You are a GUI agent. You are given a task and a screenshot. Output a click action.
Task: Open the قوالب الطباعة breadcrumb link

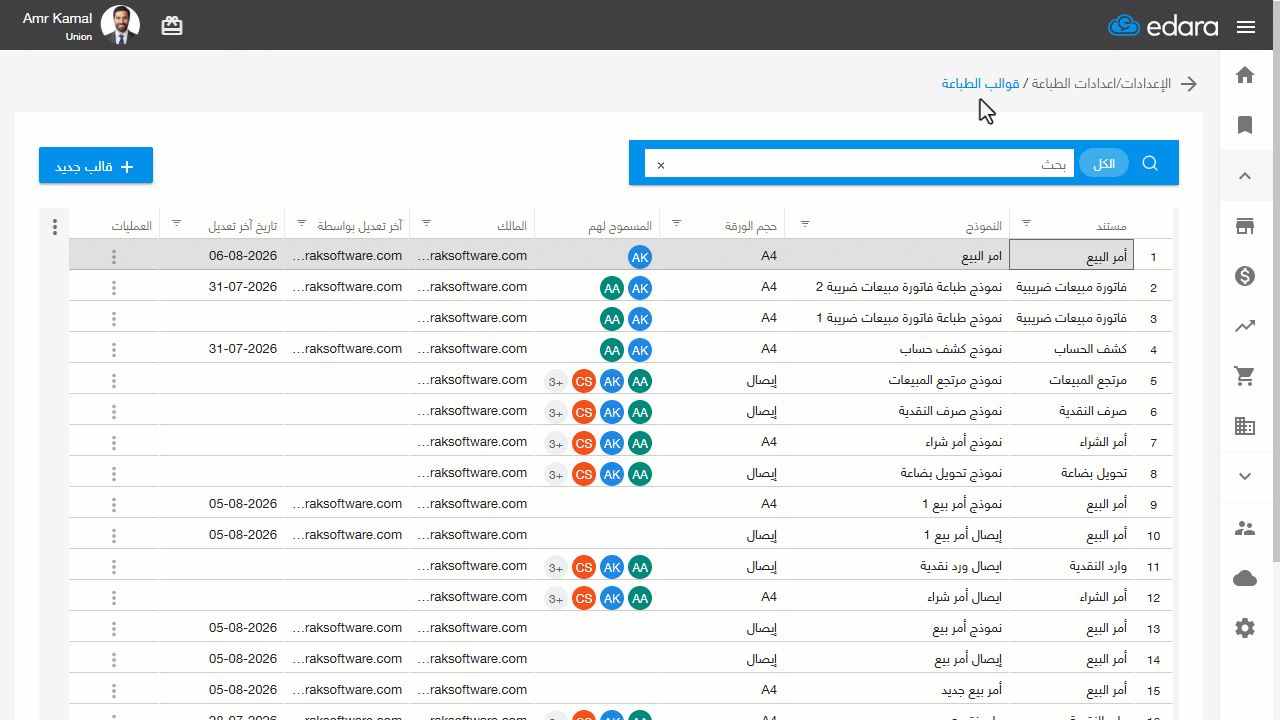coord(981,84)
